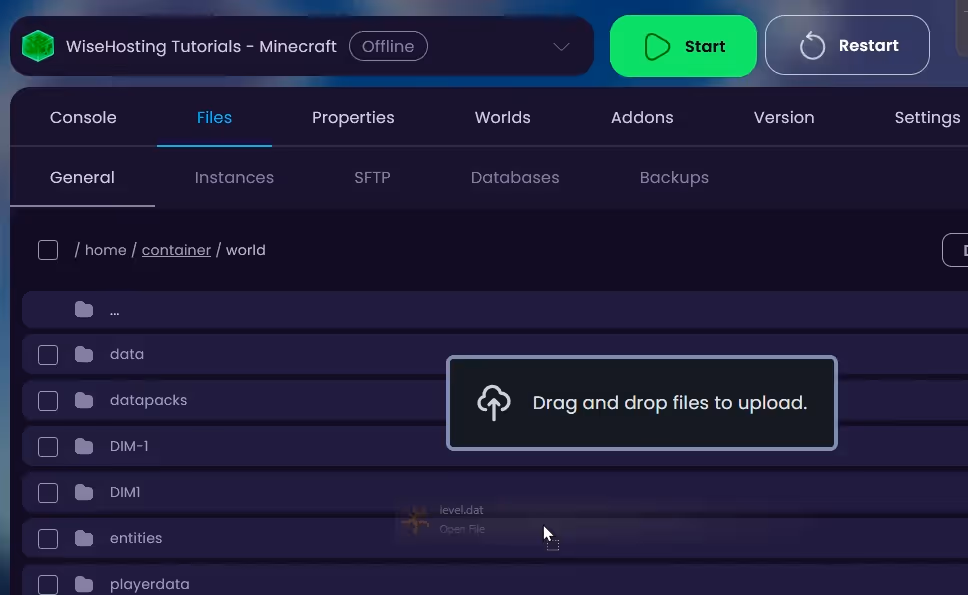This screenshot has height=595, width=968.
Task: Open the DIM-1 folder icon
Action: (x=84, y=446)
